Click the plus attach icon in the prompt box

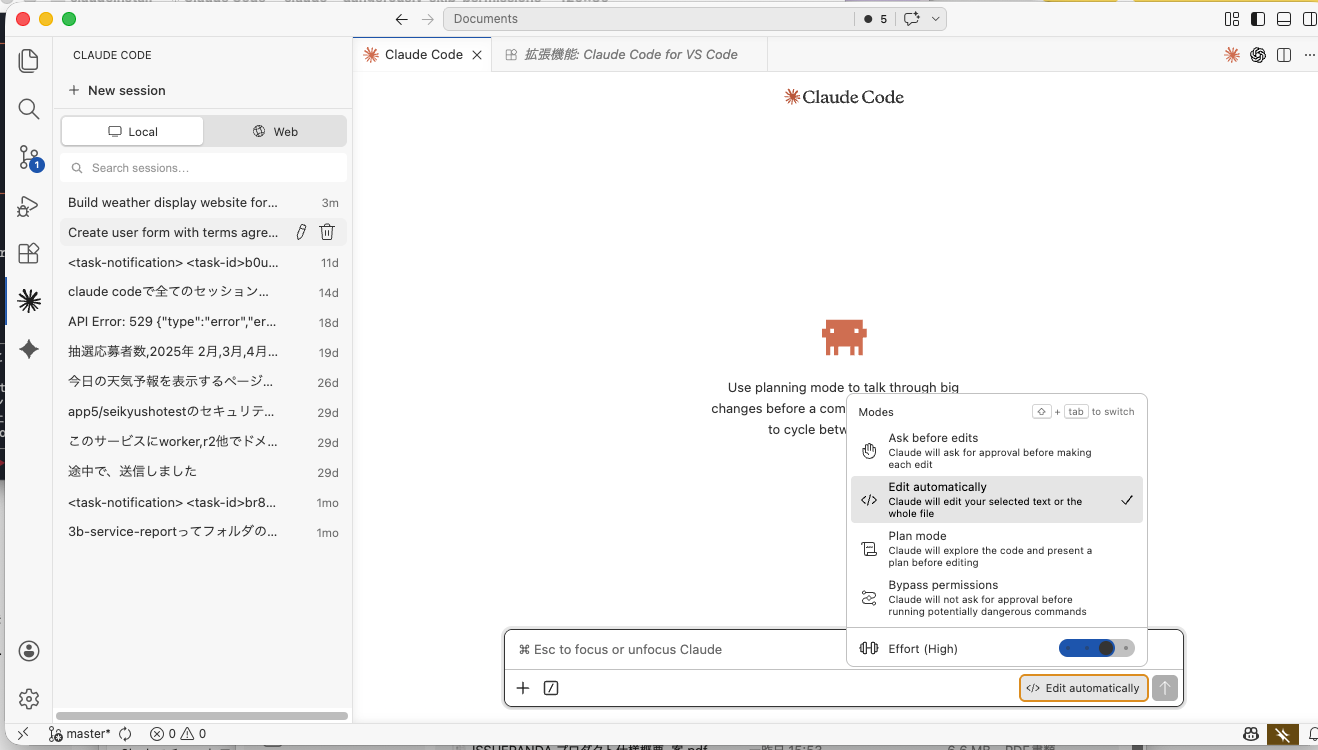pyautogui.click(x=523, y=688)
